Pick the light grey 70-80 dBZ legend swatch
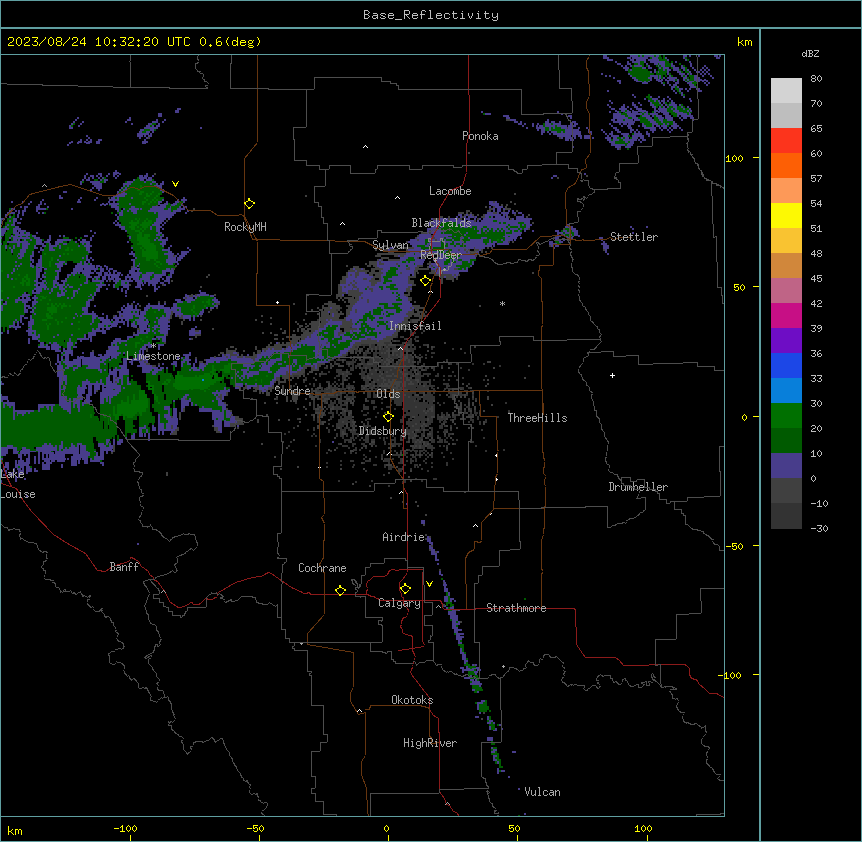 [786, 90]
